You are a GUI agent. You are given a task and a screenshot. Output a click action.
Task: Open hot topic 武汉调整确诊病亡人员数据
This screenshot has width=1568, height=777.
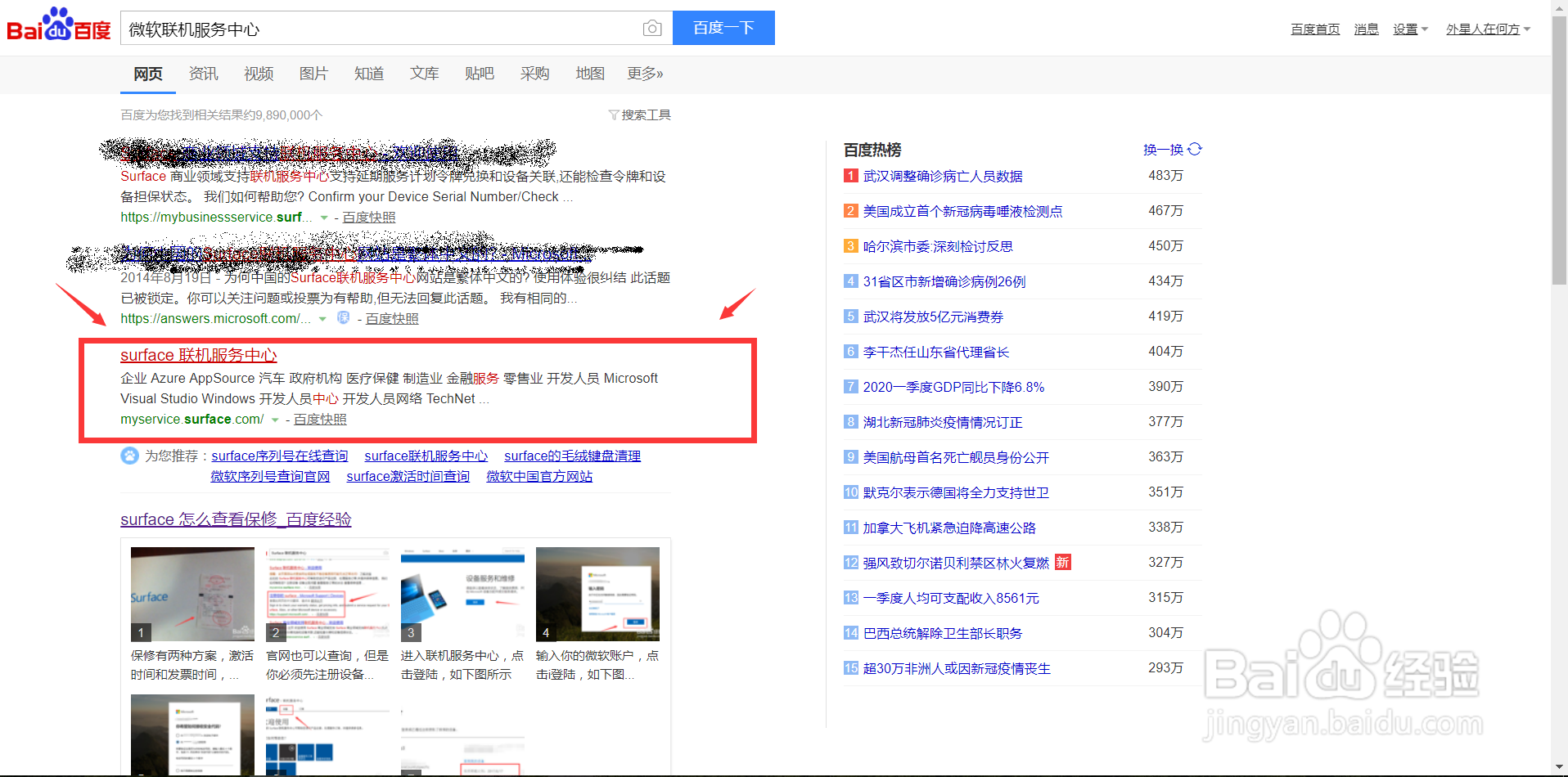pyautogui.click(x=943, y=176)
